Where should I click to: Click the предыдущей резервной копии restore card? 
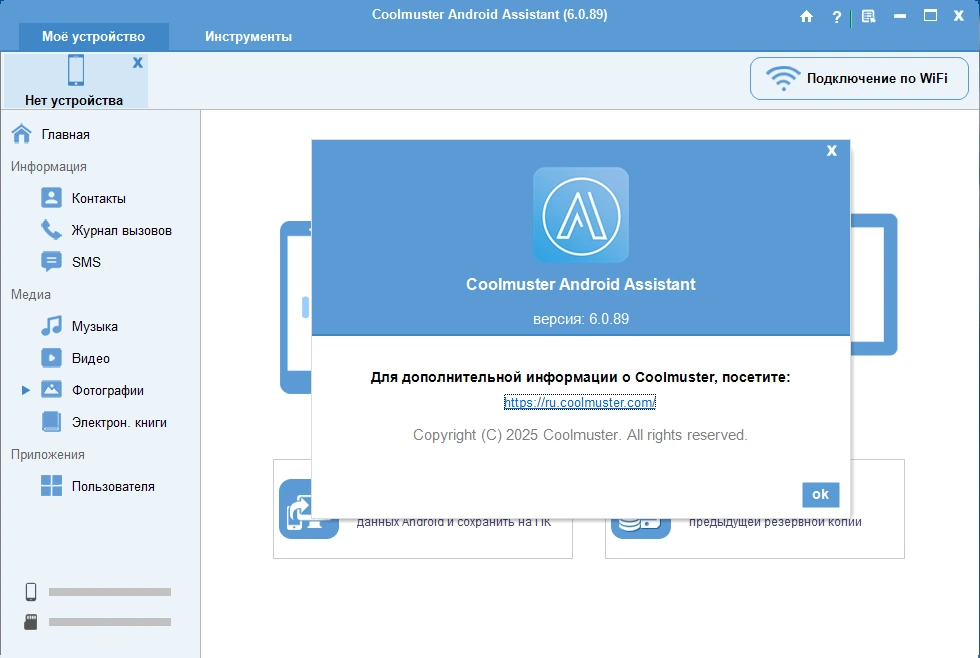click(x=754, y=509)
